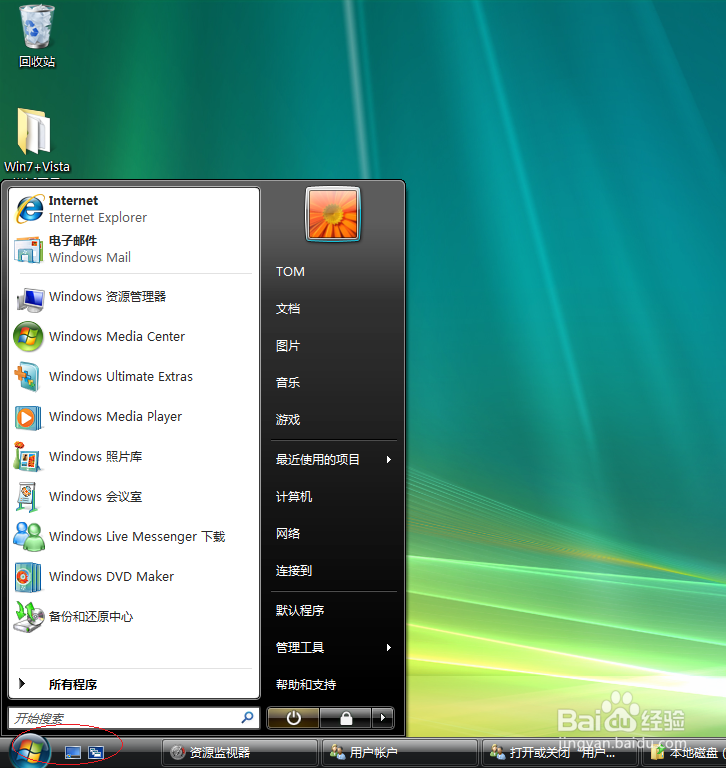Viewport: 726px width, 768px height.
Task: Open 文档 from the right pane
Action: [288, 309]
